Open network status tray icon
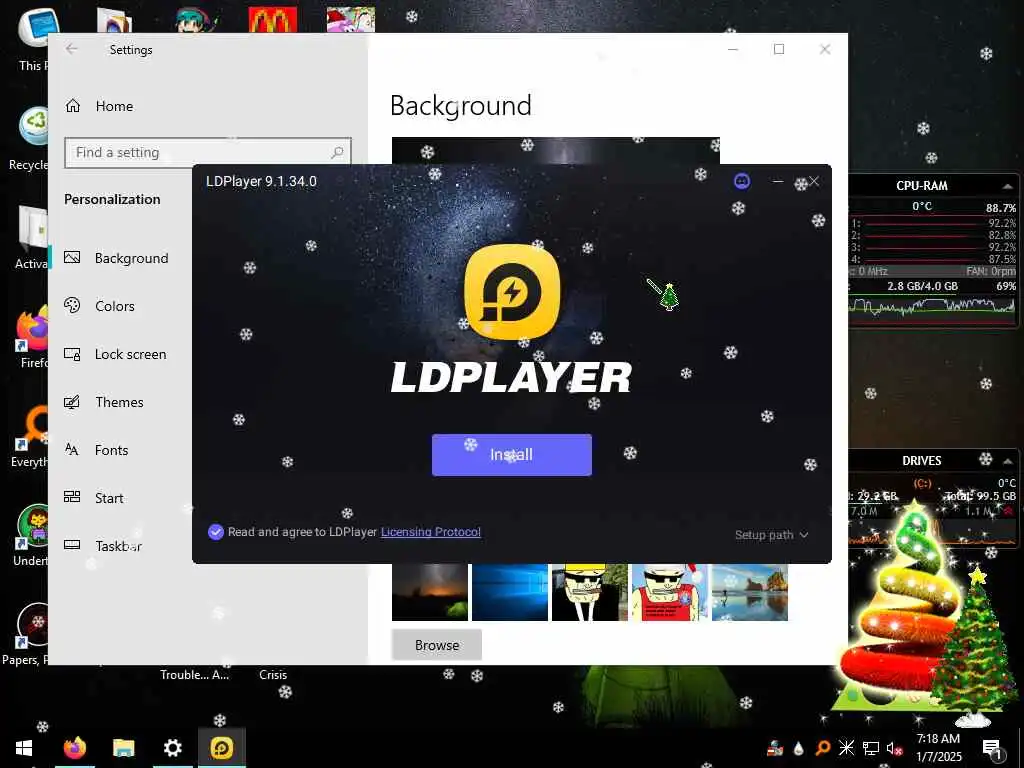 [x=870, y=748]
